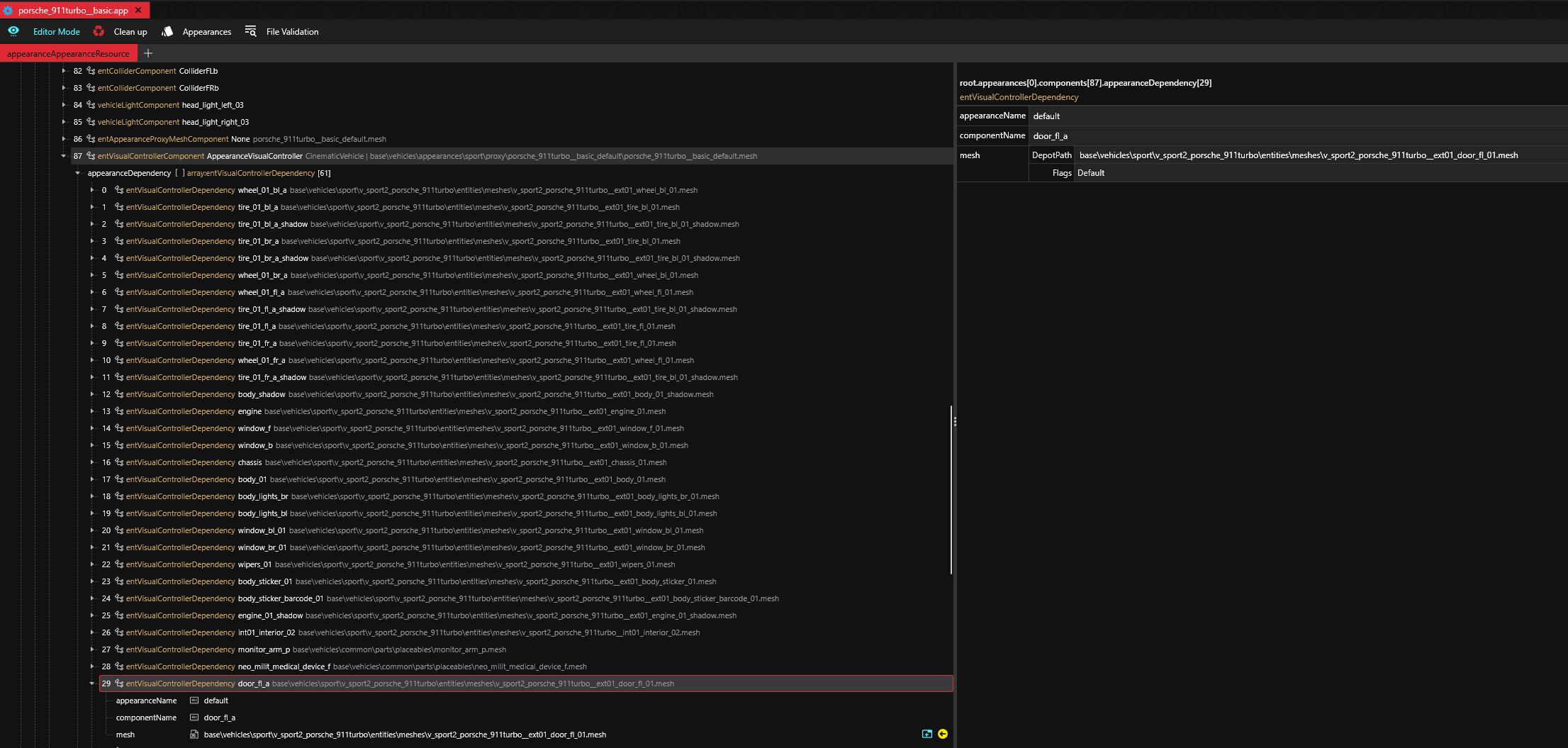Click the add-to-project icon on mesh row

[926, 734]
